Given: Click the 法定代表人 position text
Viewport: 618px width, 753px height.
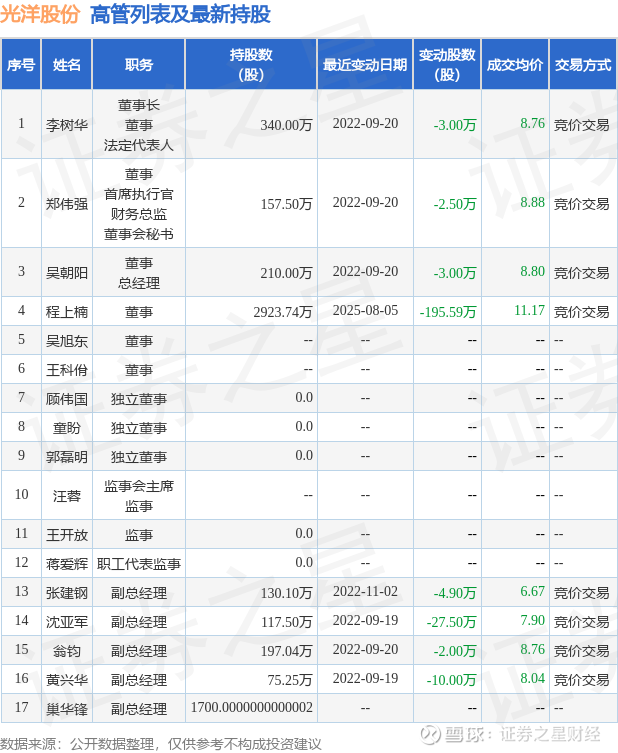Looking at the screenshot, I should tap(139, 145).
